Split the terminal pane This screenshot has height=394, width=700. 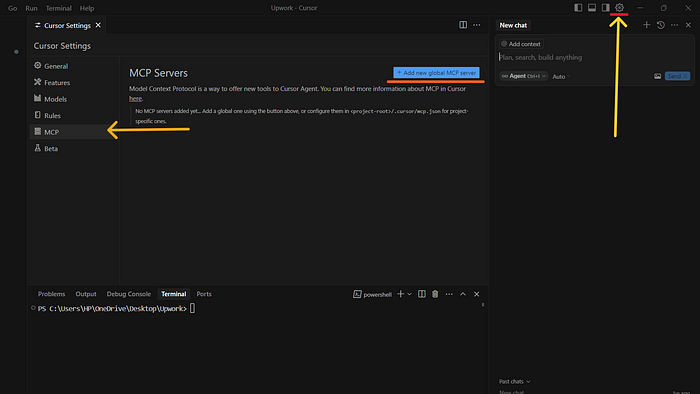[x=422, y=294]
